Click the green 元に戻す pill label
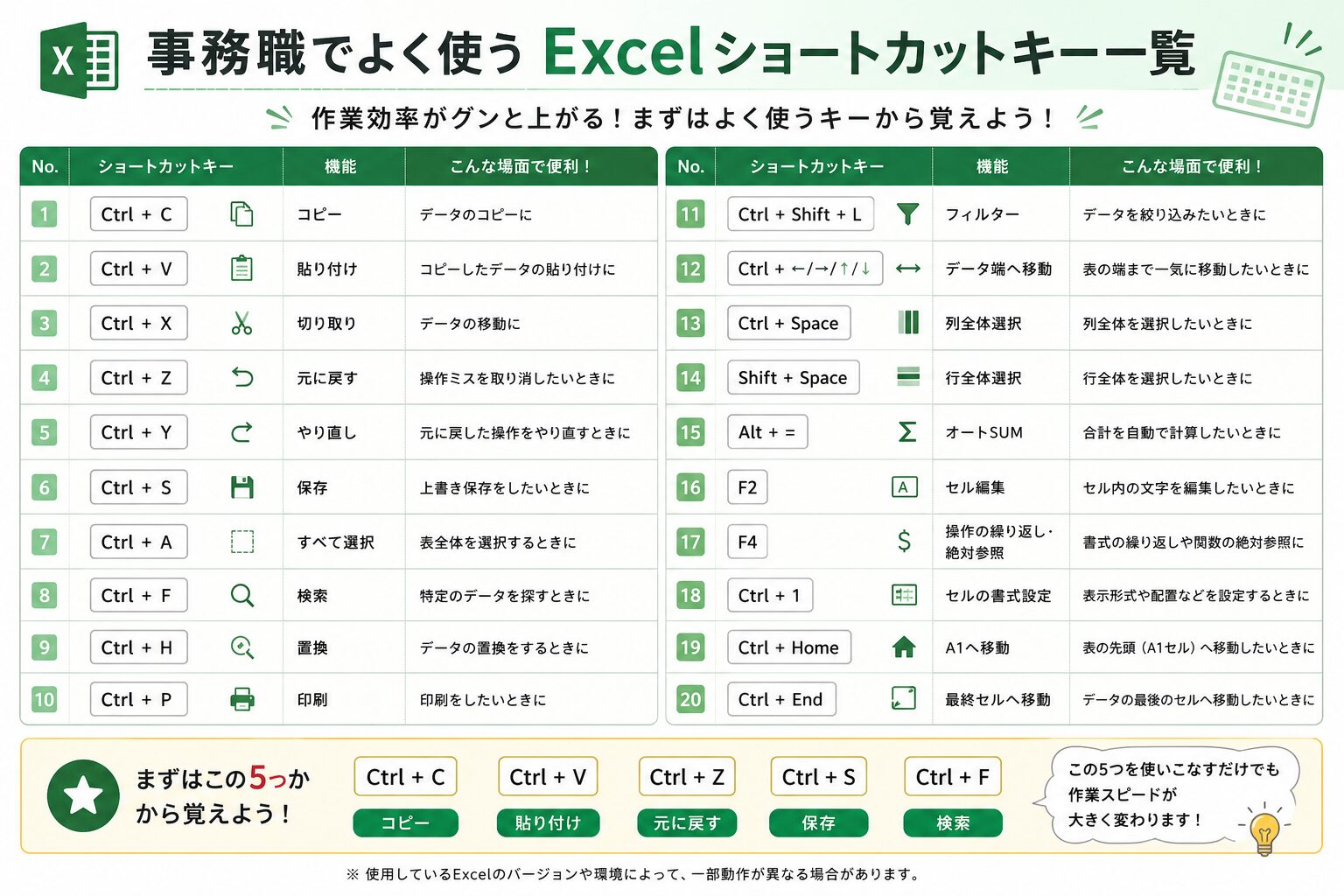 tap(687, 822)
